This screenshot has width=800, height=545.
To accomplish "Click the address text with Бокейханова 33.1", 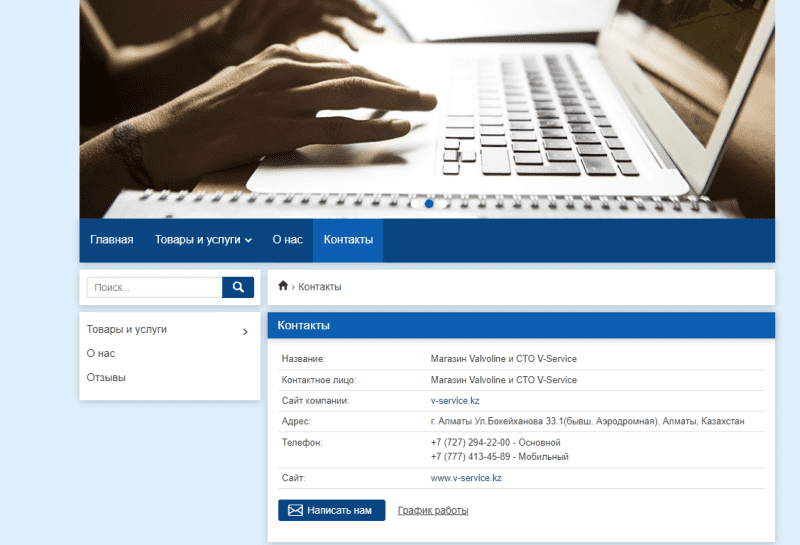I will point(587,422).
